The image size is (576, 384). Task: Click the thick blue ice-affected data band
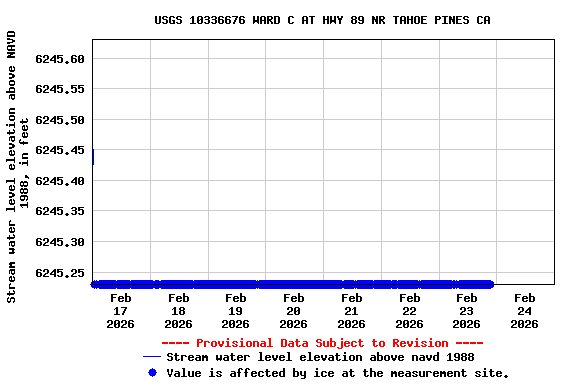click(292, 284)
